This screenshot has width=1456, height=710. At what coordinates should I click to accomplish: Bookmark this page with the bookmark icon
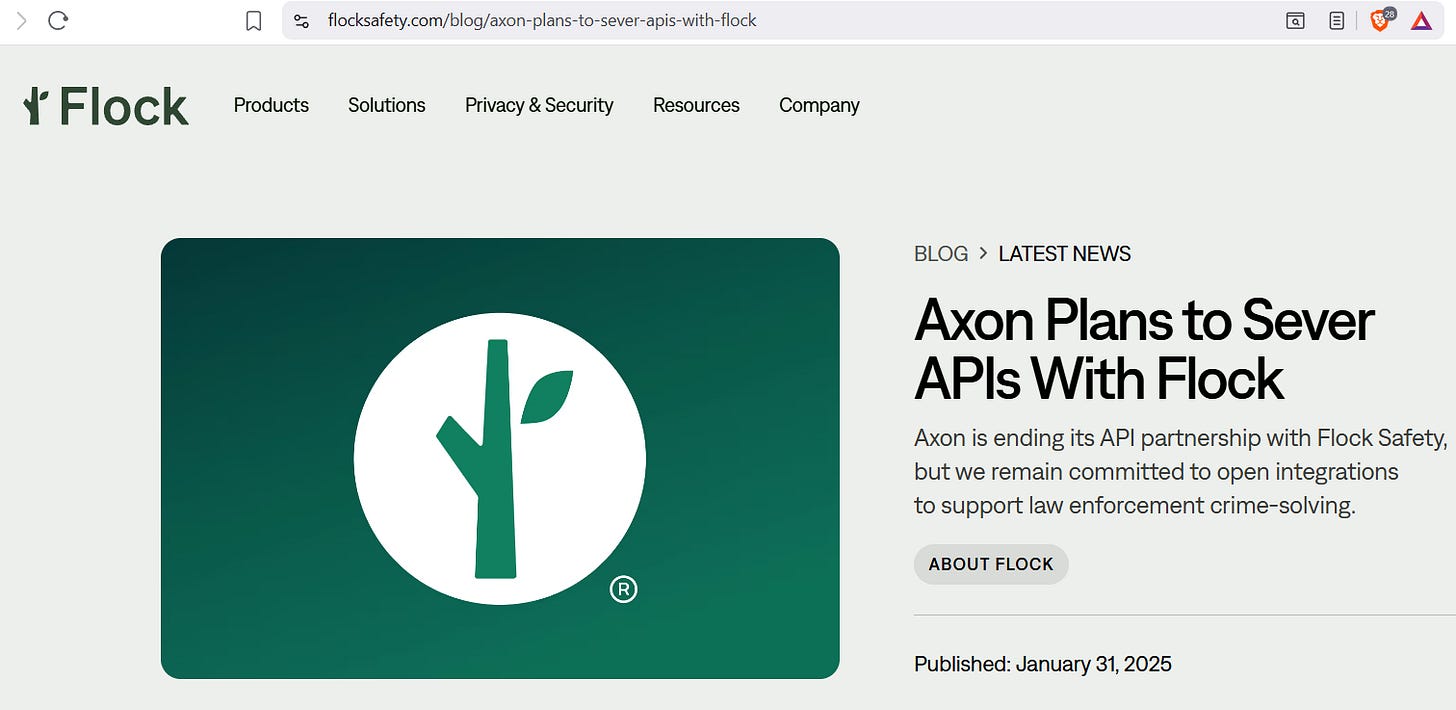(254, 21)
